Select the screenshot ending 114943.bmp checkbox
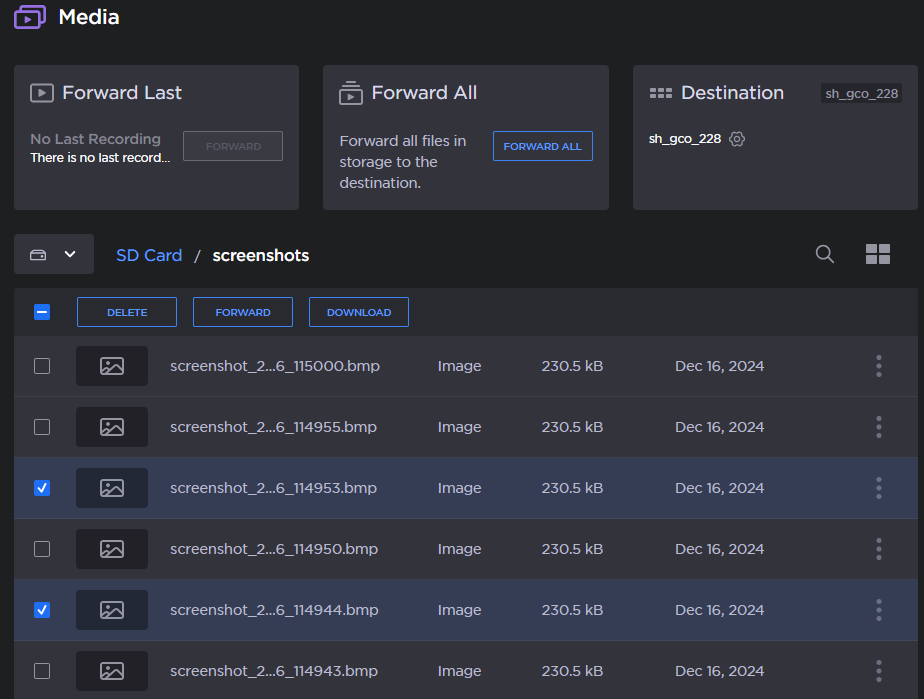Screen dimensions: 924x699 [x=42, y=671]
